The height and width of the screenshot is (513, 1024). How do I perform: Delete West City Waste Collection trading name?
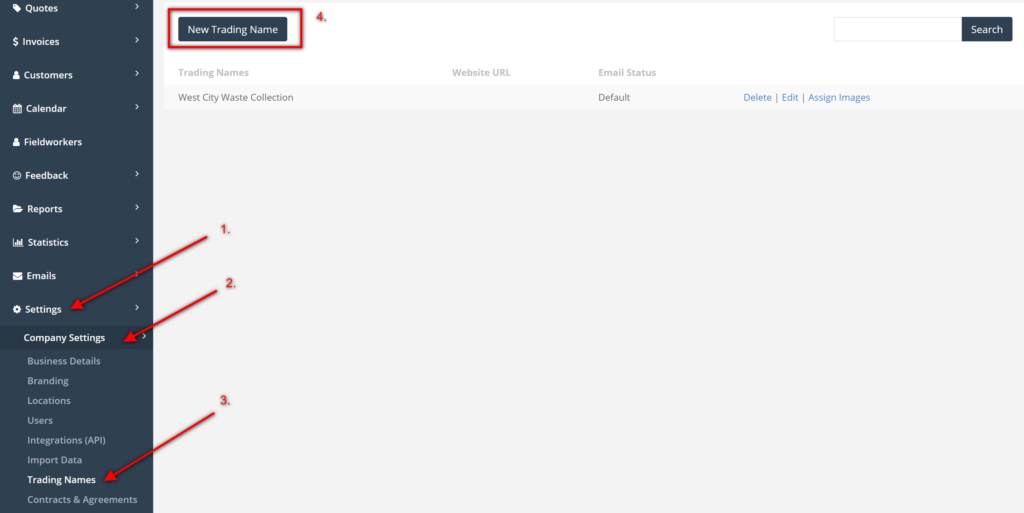pyautogui.click(x=758, y=97)
